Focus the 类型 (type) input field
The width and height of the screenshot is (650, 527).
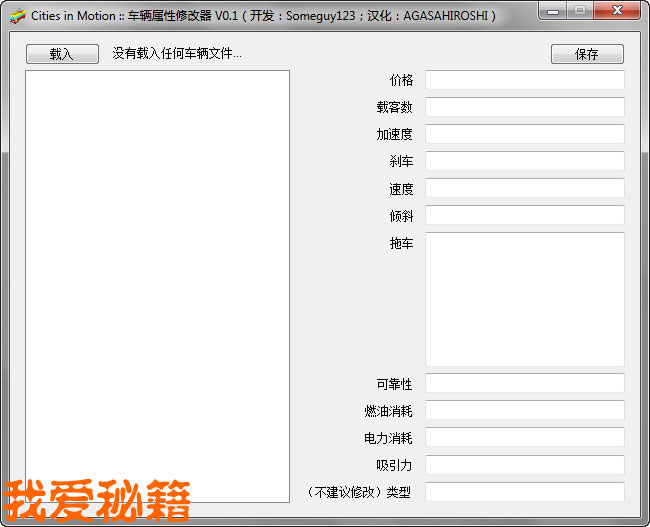pyautogui.click(x=524, y=491)
